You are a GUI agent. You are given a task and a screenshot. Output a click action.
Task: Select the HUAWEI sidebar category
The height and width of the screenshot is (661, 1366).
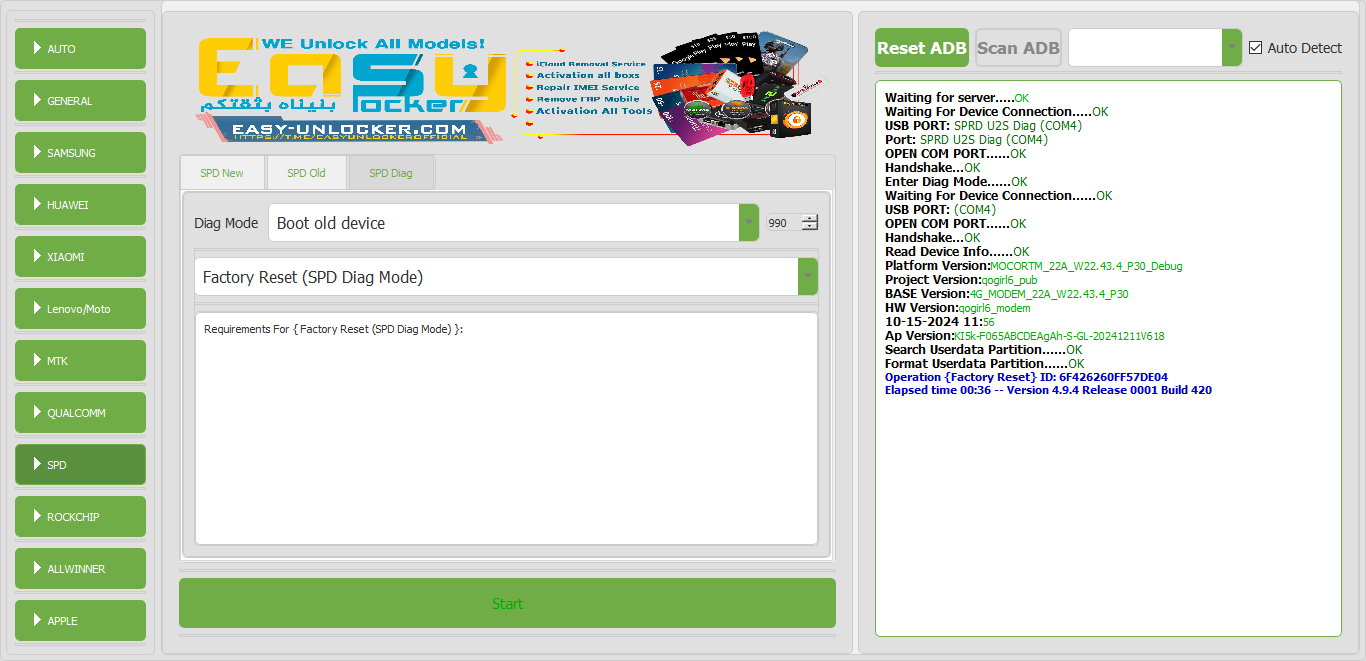80,205
